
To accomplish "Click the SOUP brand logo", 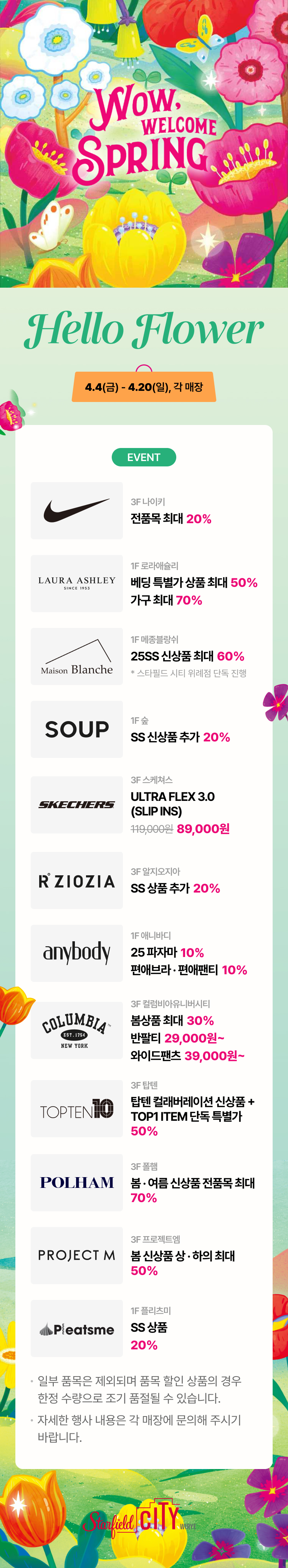I will click(x=77, y=729).
